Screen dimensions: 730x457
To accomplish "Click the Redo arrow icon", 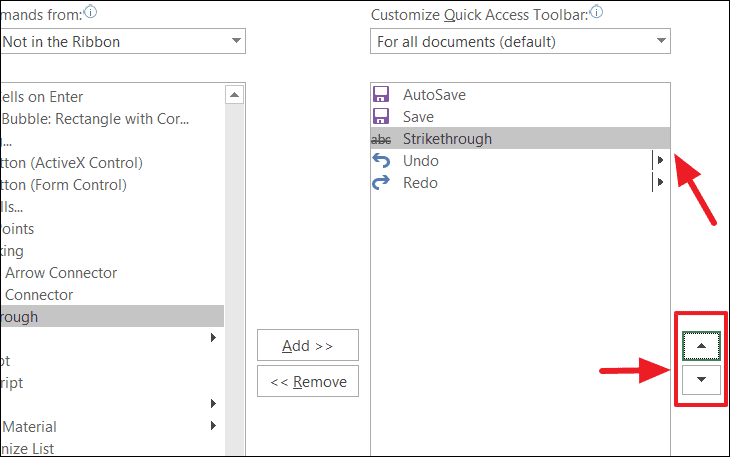I will click(380, 183).
